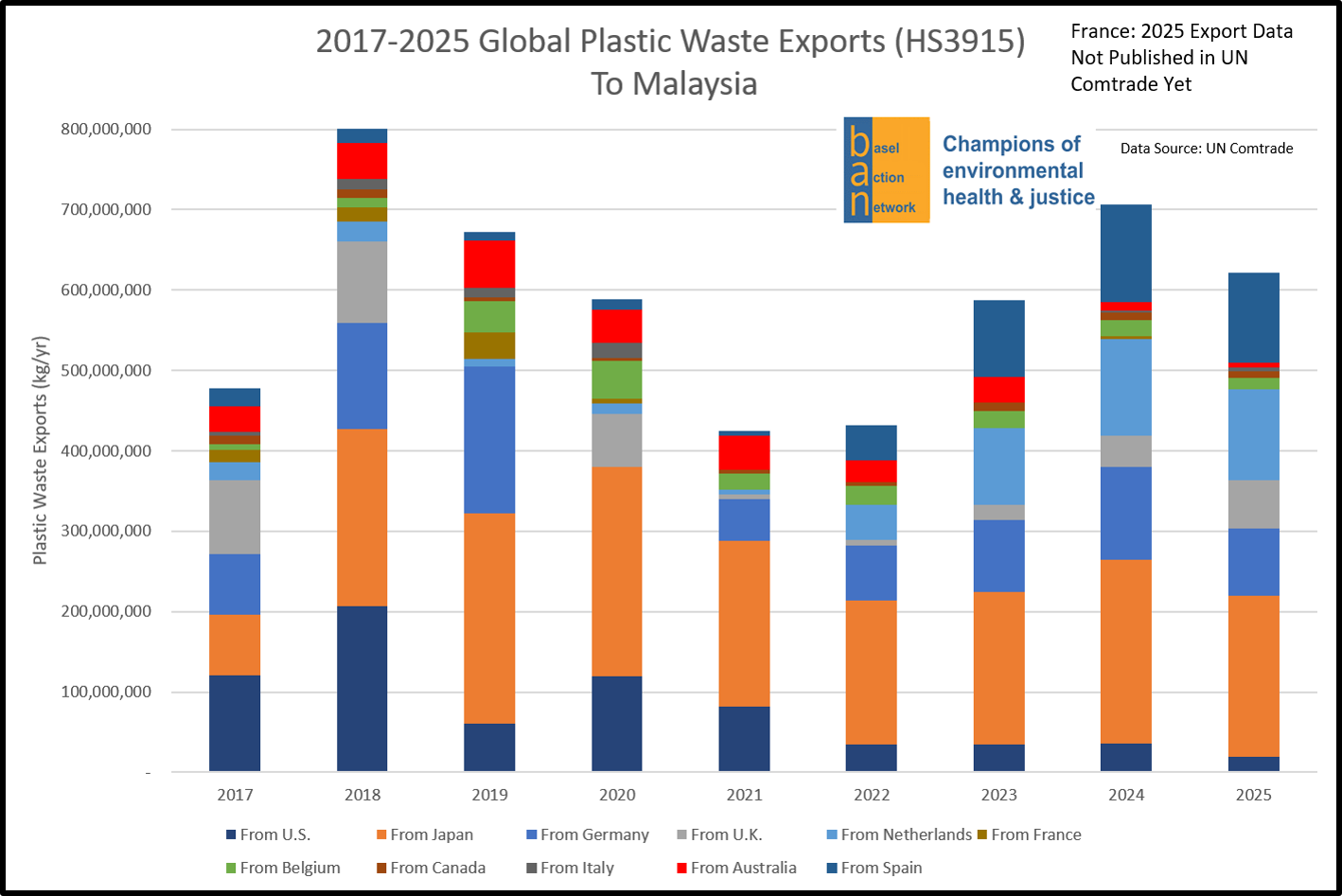The image size is (1342, 896).
Task: Click the "From Spain" legend label
Action: [881, 868]
